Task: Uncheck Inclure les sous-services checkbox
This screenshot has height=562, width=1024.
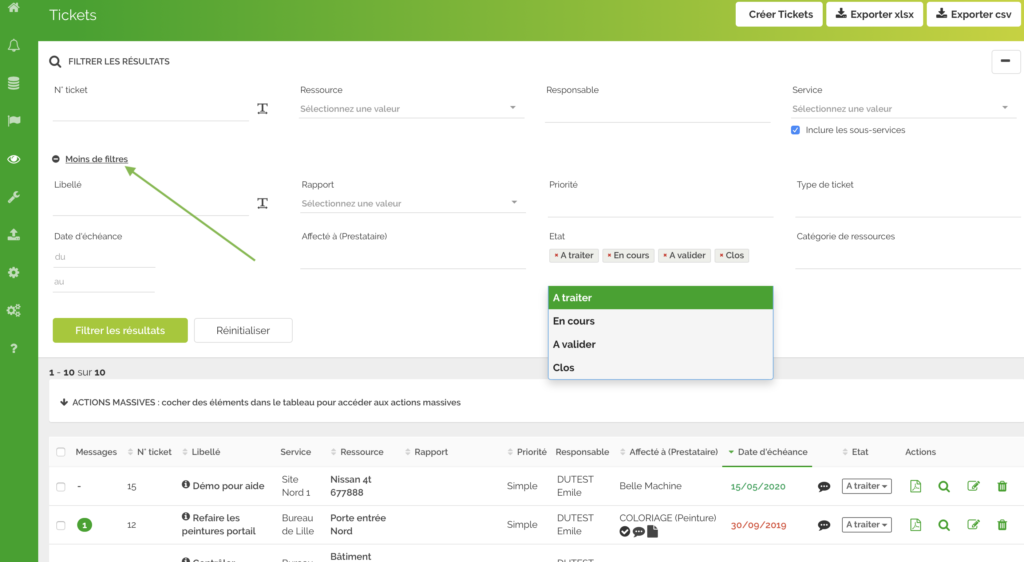Action: [x=796, y=130]
